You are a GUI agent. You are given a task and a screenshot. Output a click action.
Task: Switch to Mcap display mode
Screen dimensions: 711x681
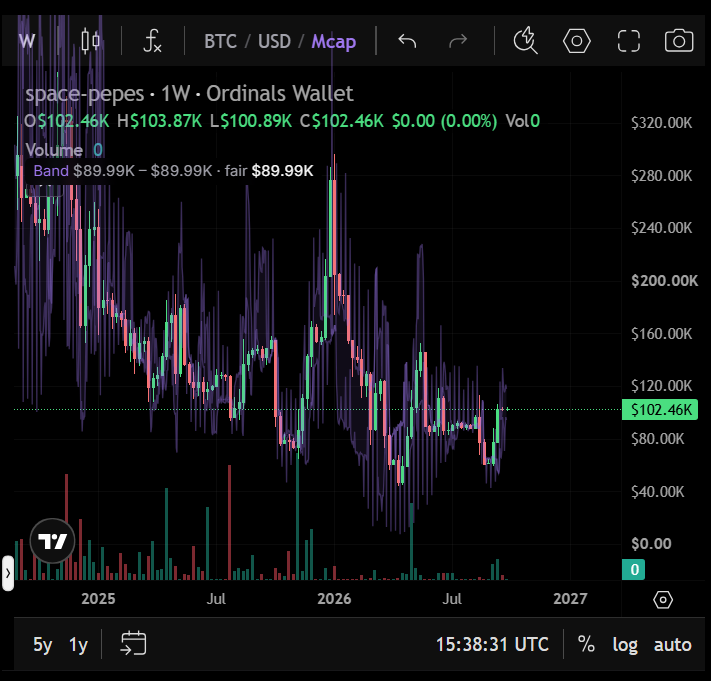tap(334, 42)
